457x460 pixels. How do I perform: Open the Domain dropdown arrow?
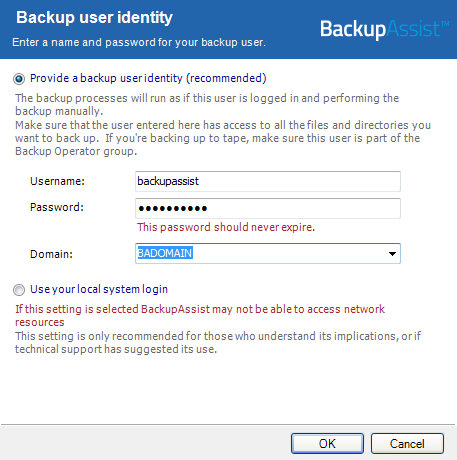tap(392, 254)
